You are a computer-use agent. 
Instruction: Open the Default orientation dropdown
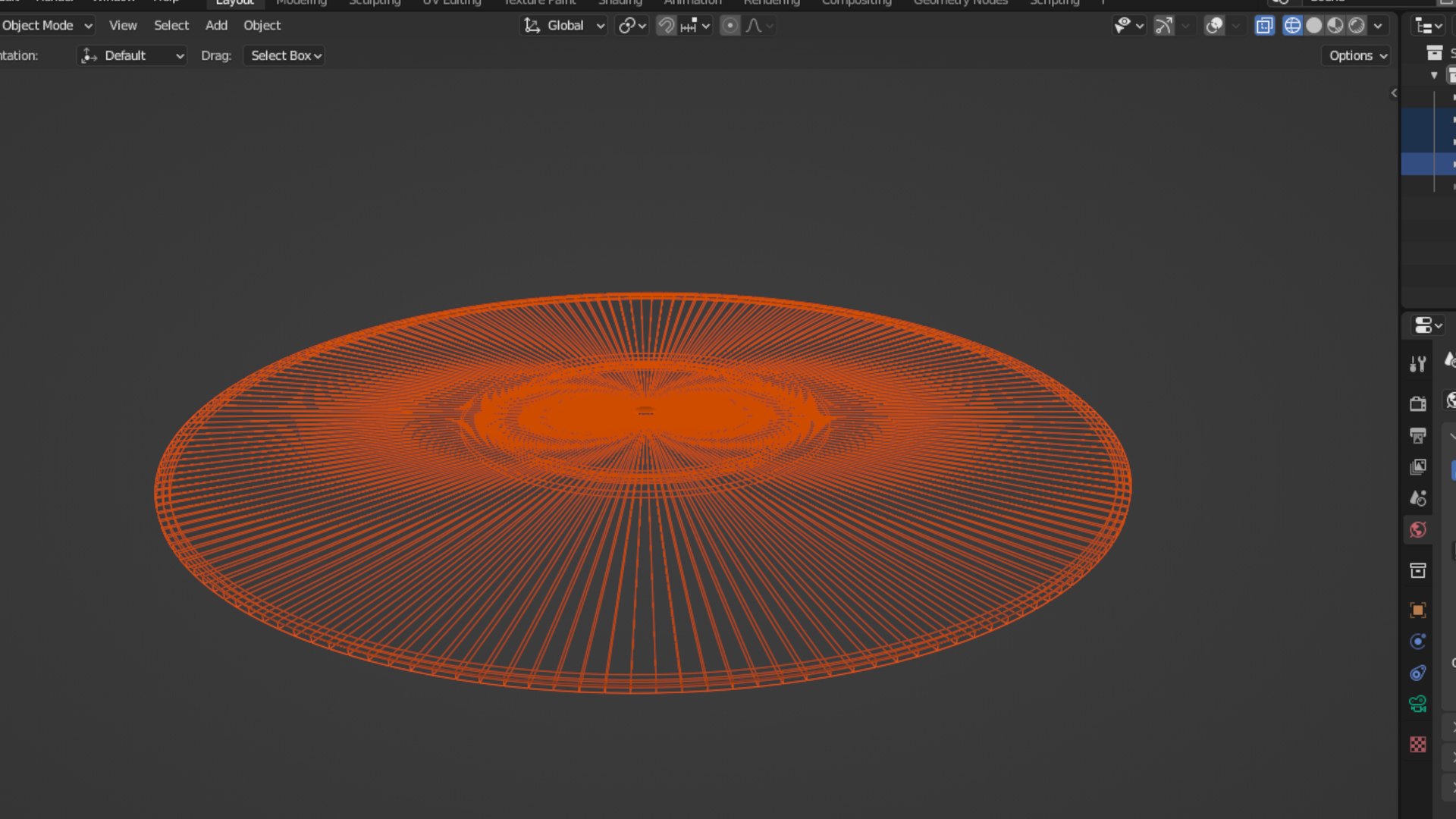tap(132, 55)
